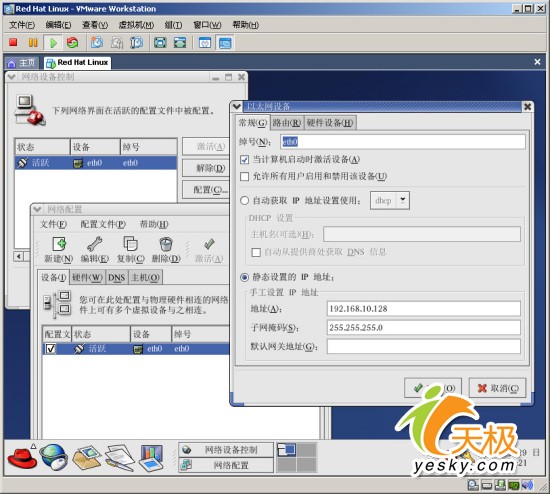
Task: Click the green power-on play icon
Action: tap(53, 43)
